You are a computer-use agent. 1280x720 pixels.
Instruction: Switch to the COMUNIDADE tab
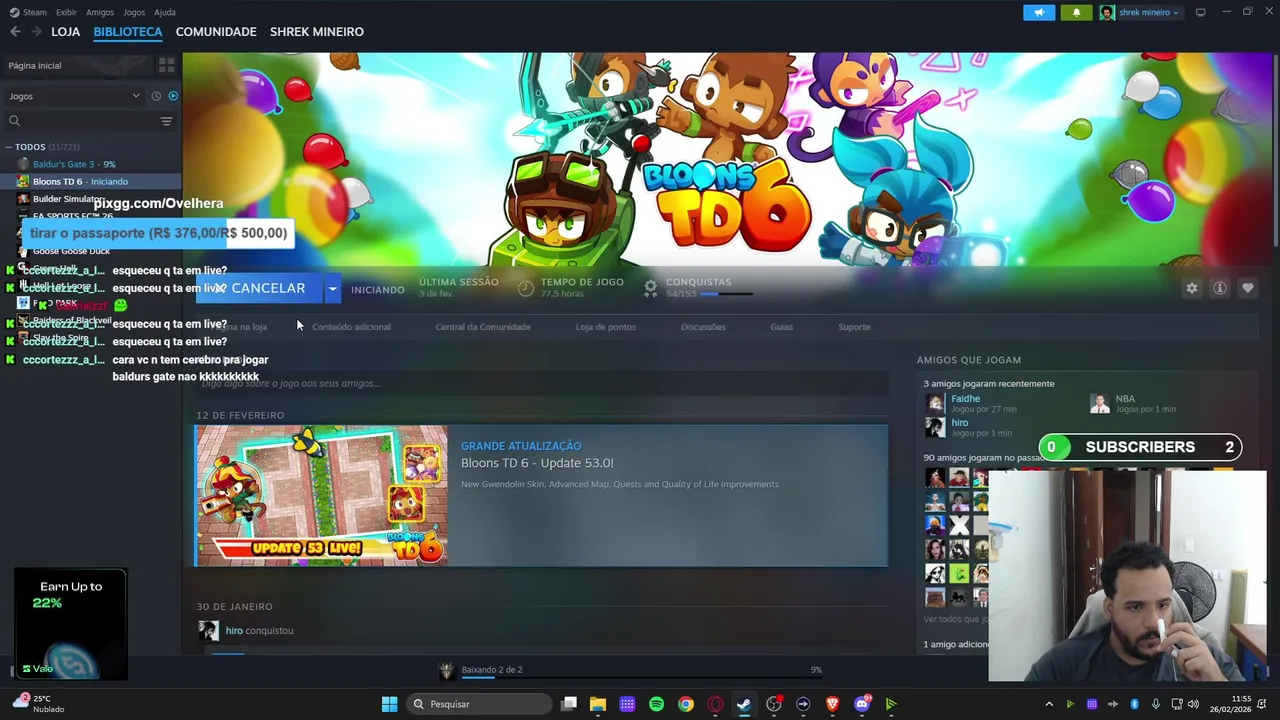click(x=216, y=32)
